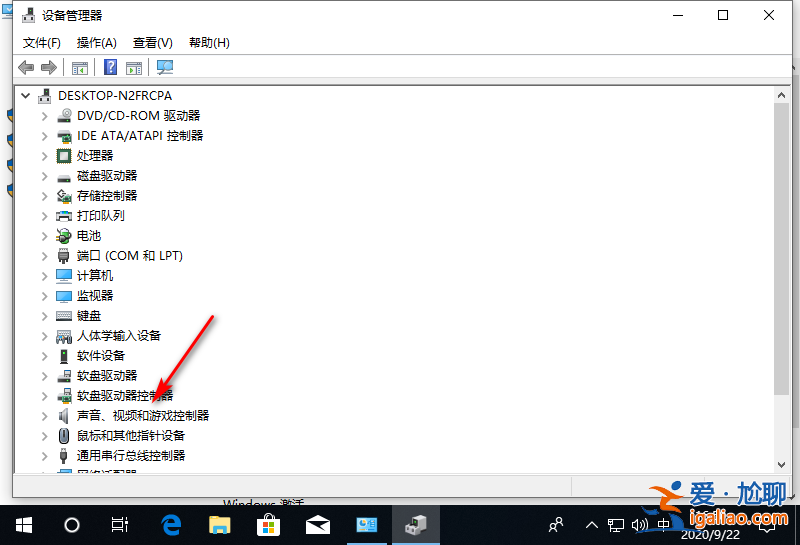Select the 软件设备 icon
The image size is (800, 545).
point(64,356)
